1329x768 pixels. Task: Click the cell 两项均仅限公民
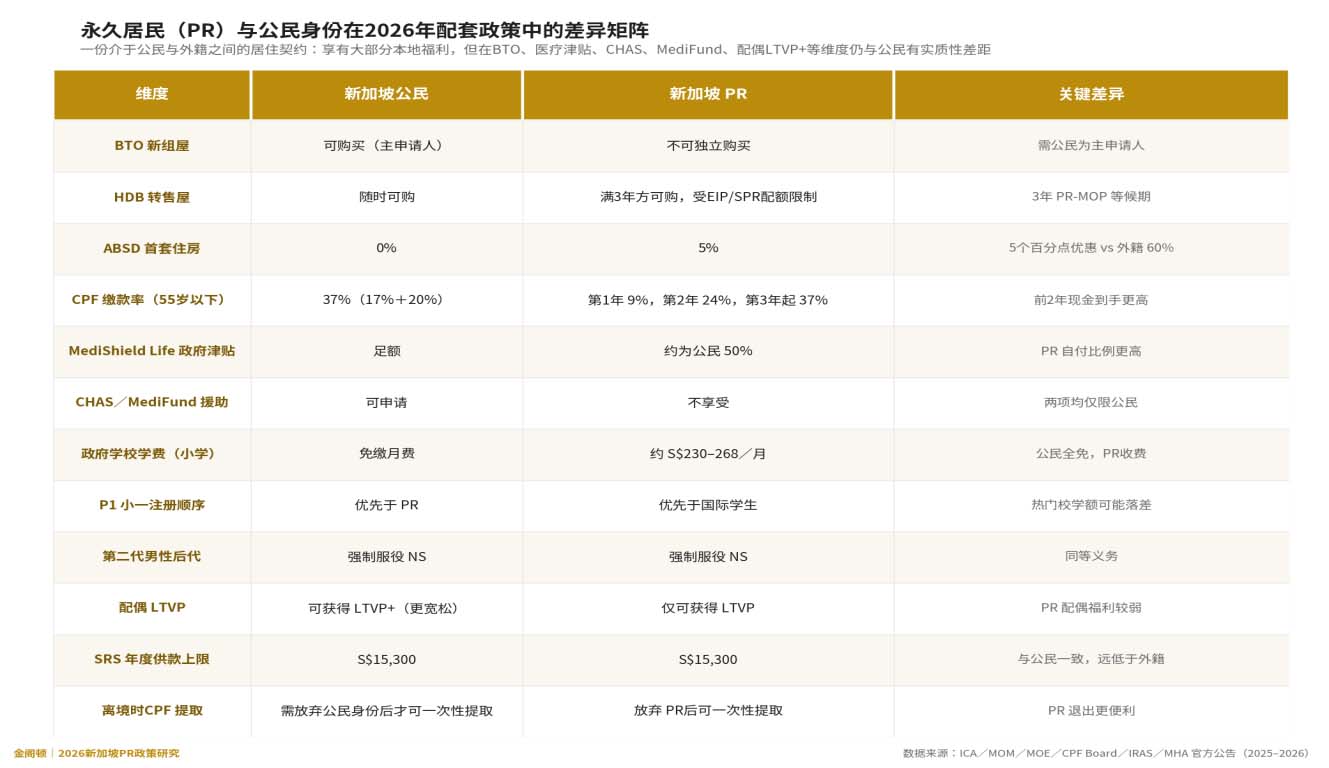point(1091,402)
